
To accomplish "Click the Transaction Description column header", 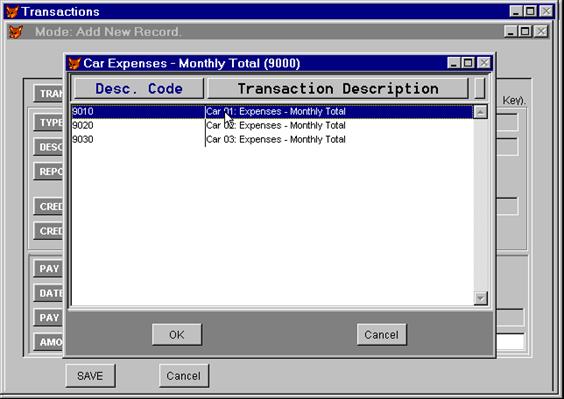I will pos(338,89).
